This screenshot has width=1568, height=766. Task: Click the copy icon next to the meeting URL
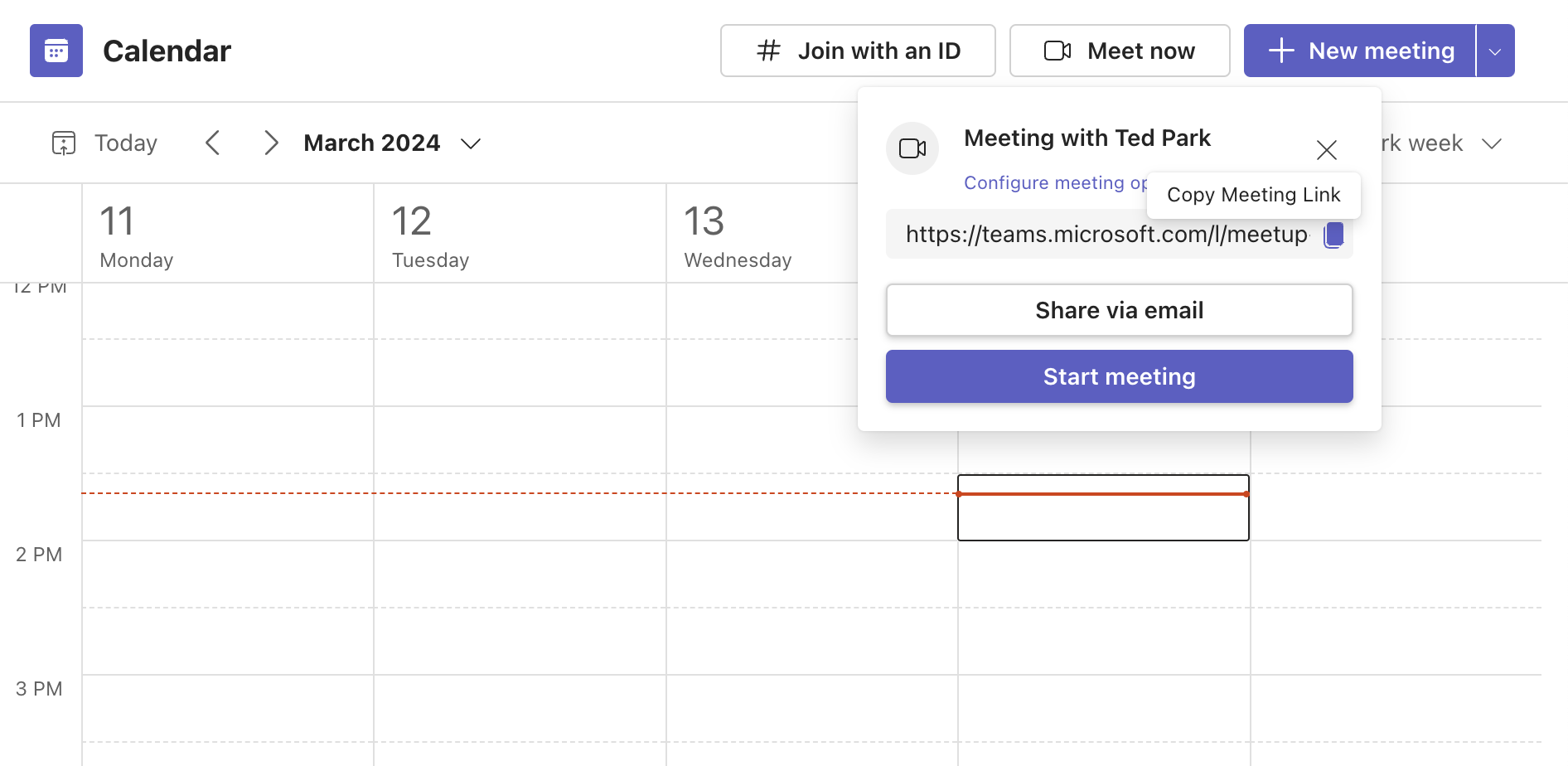(x=1333, y=235)
